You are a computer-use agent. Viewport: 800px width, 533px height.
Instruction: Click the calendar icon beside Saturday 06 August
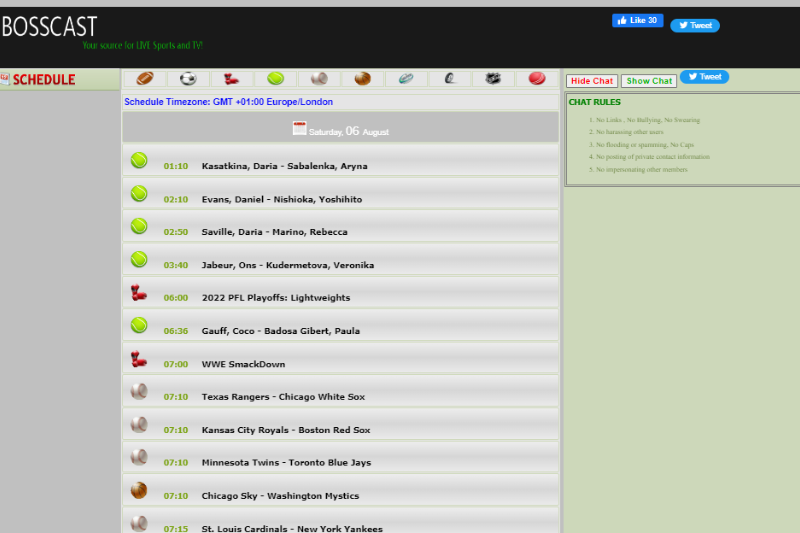tap(299, 129)
